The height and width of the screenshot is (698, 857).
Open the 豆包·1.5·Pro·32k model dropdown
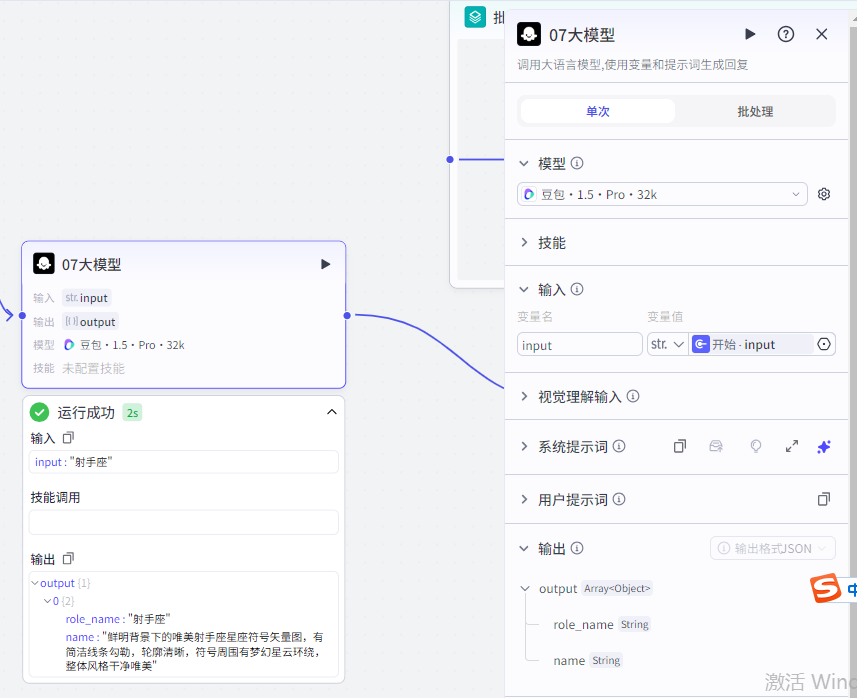pos(661,193)
